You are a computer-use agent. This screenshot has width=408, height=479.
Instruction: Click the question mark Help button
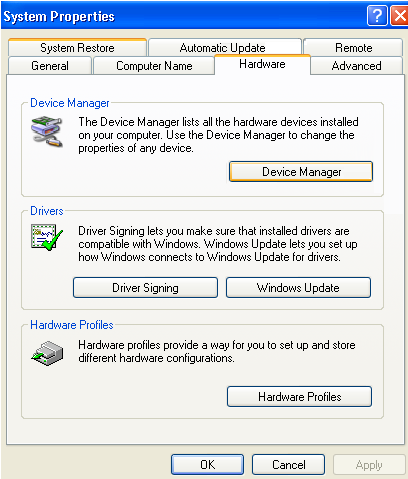click(x=377, y=15)
